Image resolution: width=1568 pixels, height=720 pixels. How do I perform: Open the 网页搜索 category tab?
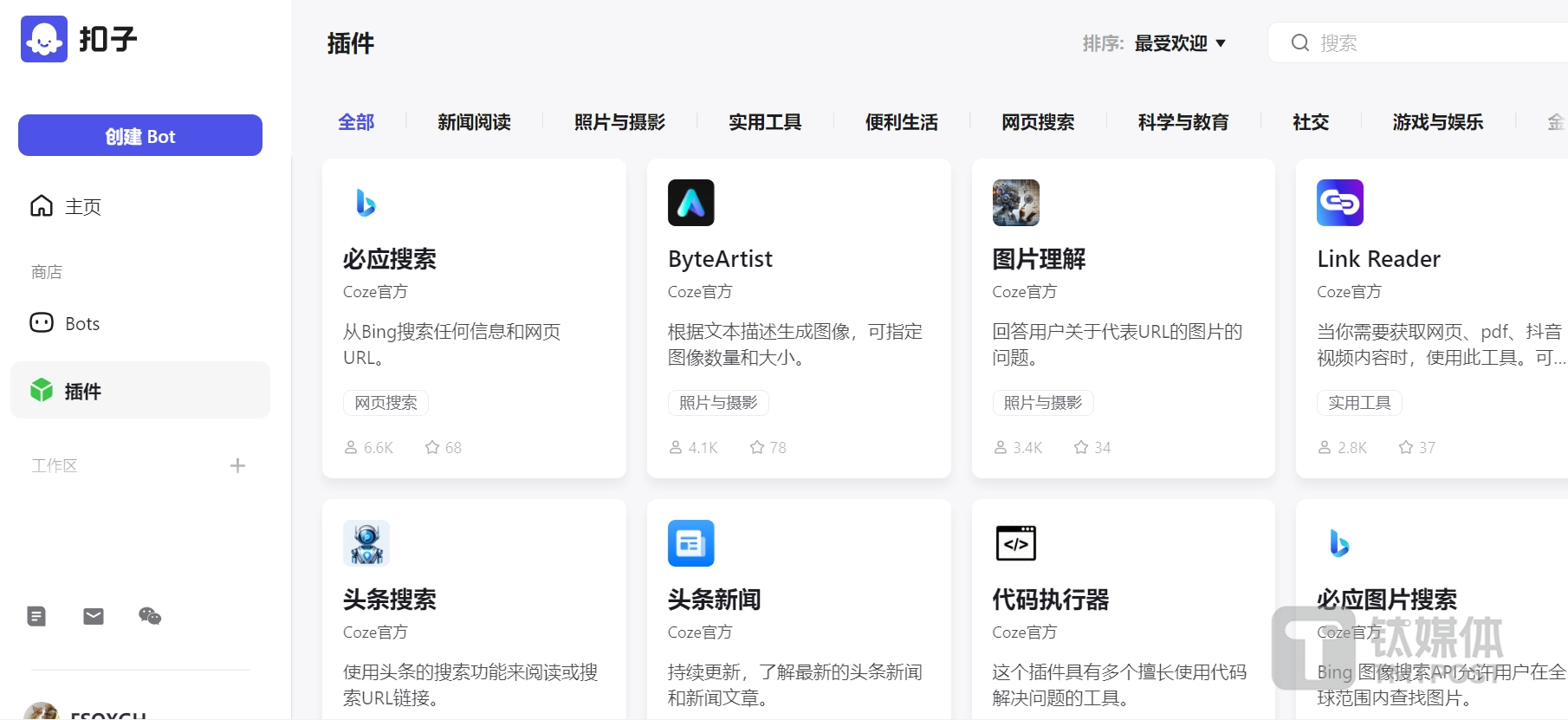tap(1038, 122)
